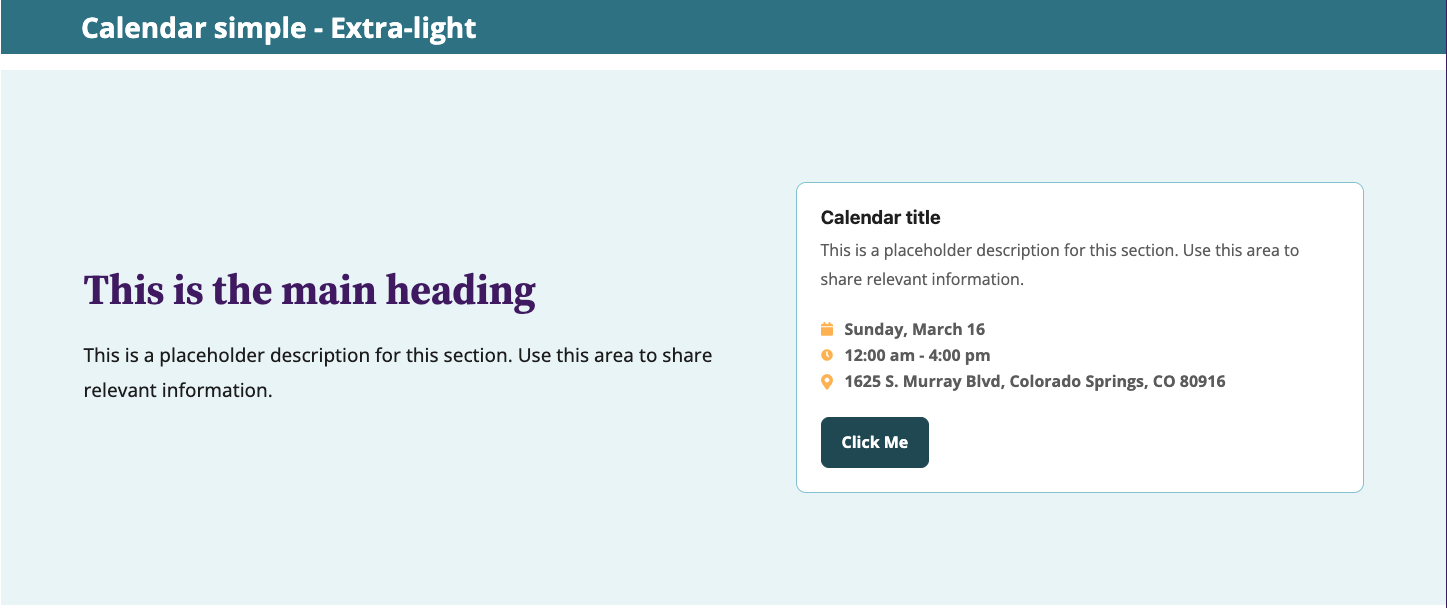Click 'This is the main heading' text
The width and height of the screenshot is (1447, 608).
point(309,291)
